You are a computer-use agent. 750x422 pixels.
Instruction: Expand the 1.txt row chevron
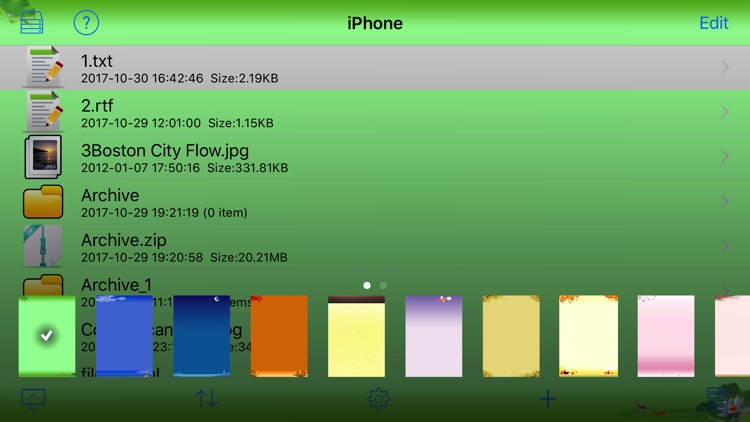tap(725, 67)
